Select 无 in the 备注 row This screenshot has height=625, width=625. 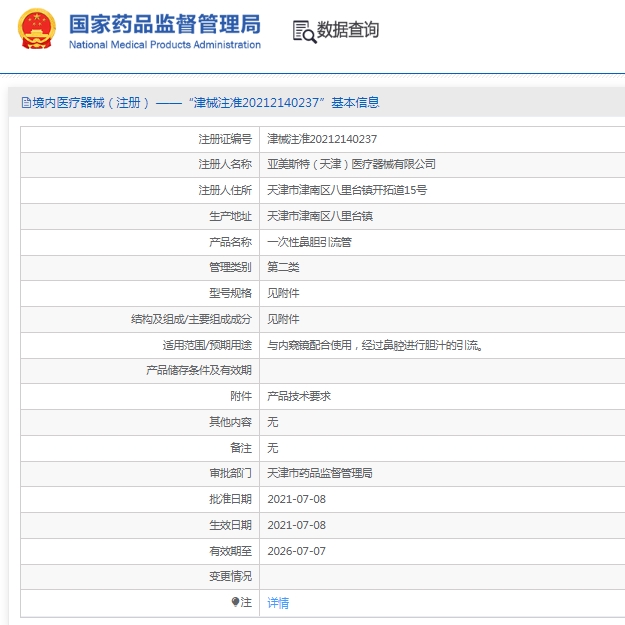tap(273, 448)
